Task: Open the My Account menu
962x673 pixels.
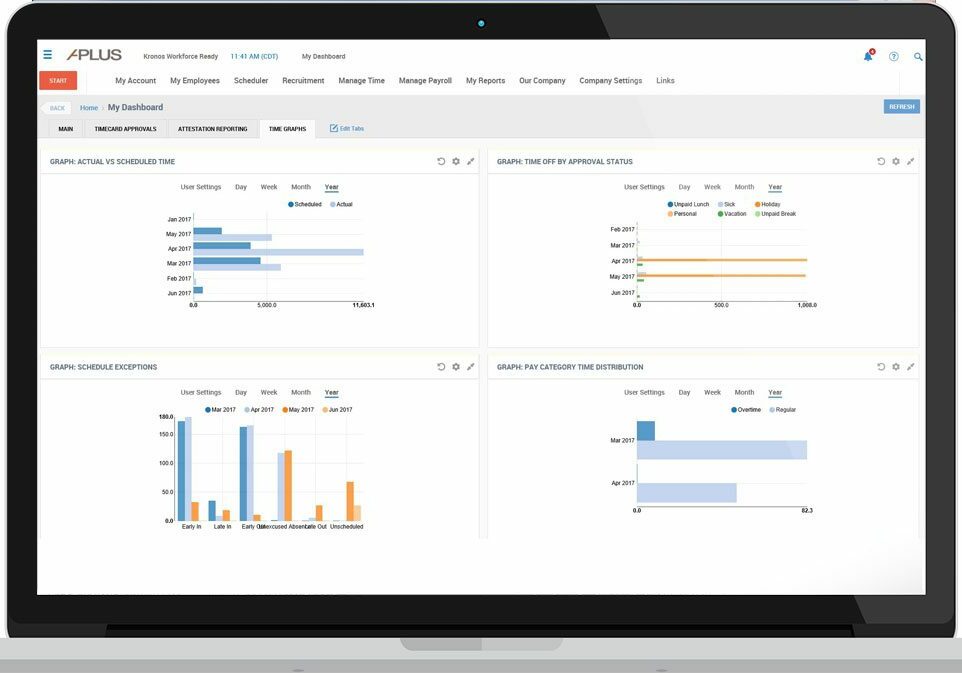Action: point(136,80)
